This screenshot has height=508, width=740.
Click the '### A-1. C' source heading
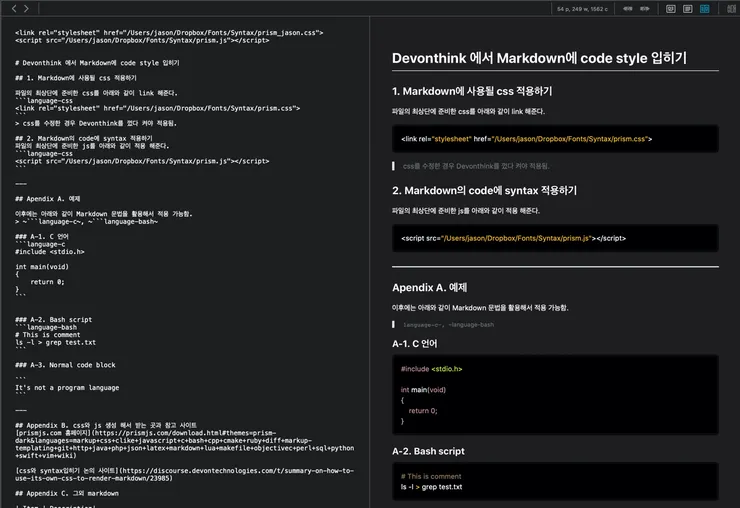tap(42, 237)
